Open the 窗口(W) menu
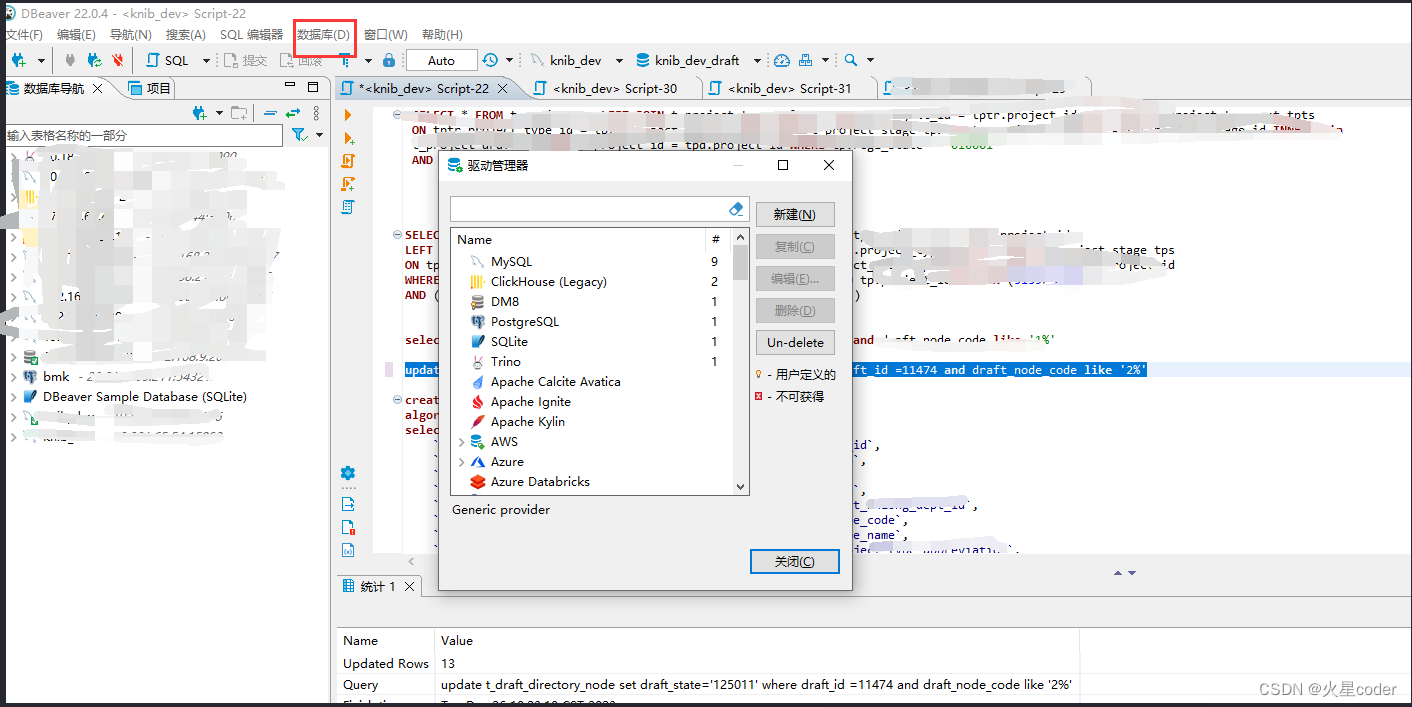The width and height of the screenshot is (1412, 707). pos(385,35)
